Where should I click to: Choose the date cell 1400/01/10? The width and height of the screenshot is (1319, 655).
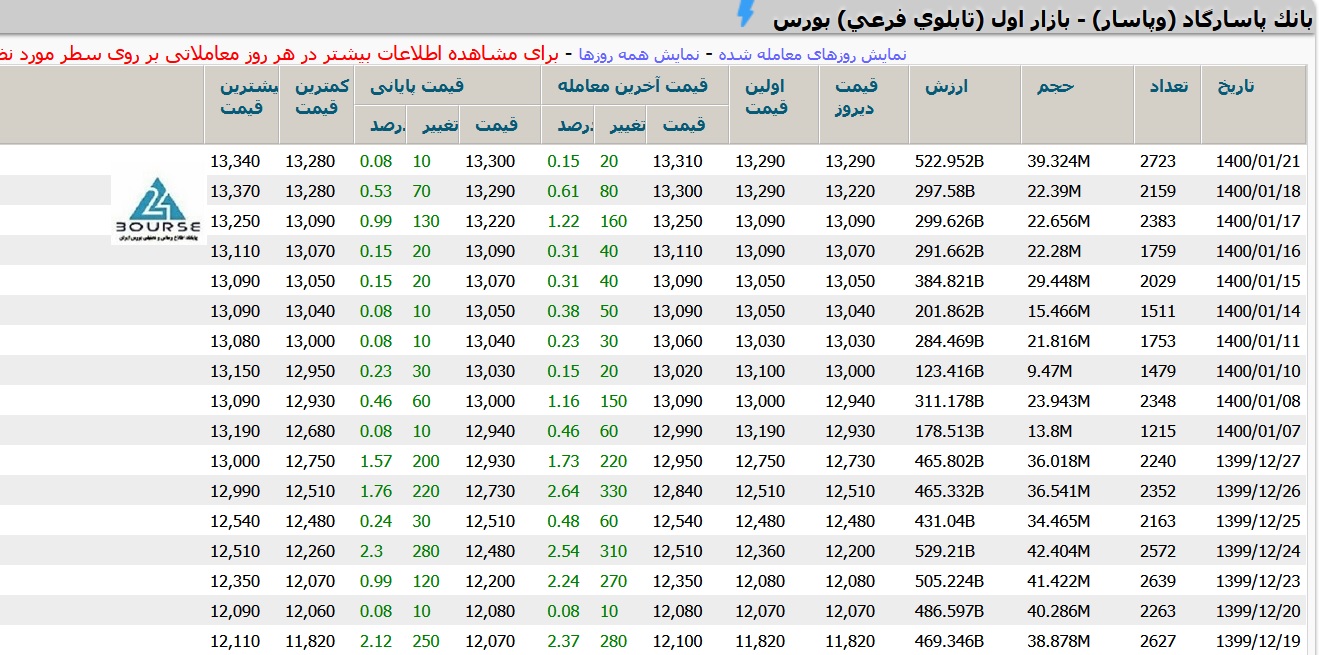tap(1258, 371)
